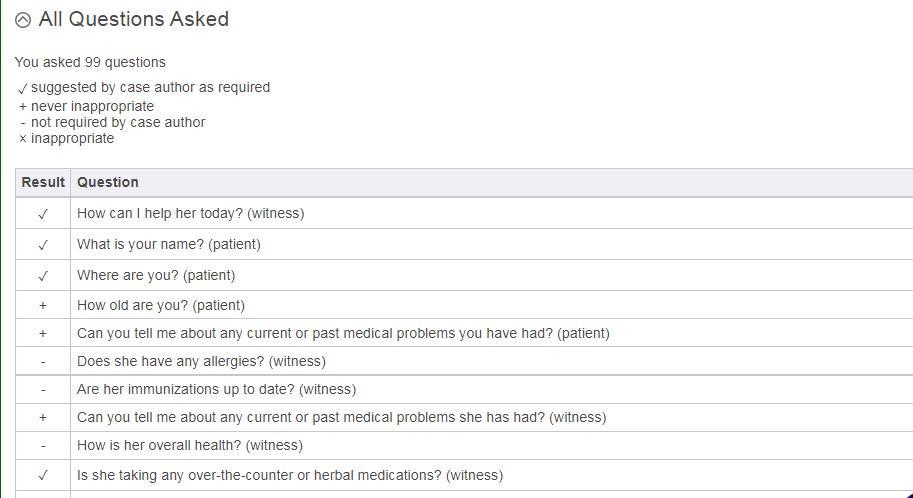Click 'Does she have any allergies?' text
The width and height of the screenshot is (913, 498).
200,361
